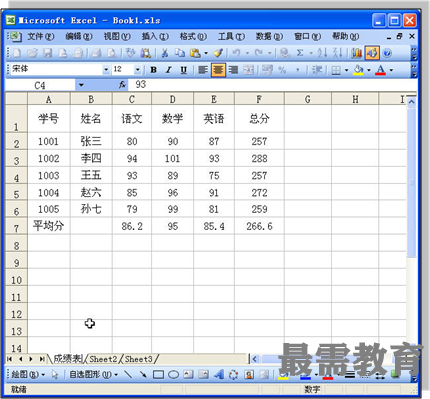
Task: Select row 7 header
Action: click(x=16, y=226)
